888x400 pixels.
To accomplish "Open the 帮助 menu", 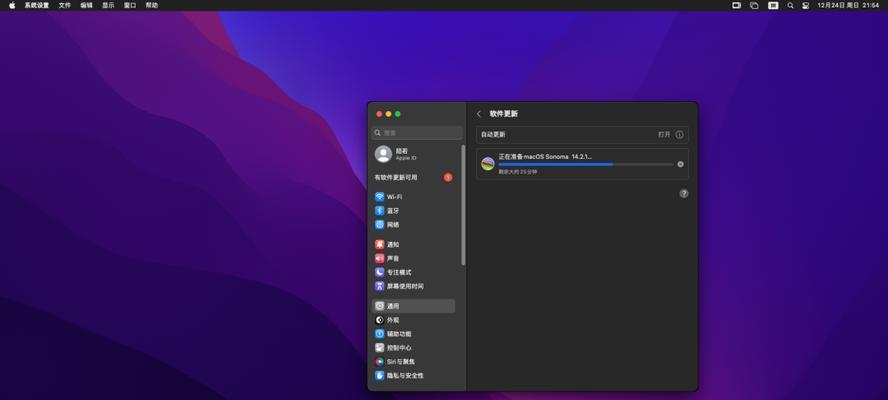I will click(152, 5).
